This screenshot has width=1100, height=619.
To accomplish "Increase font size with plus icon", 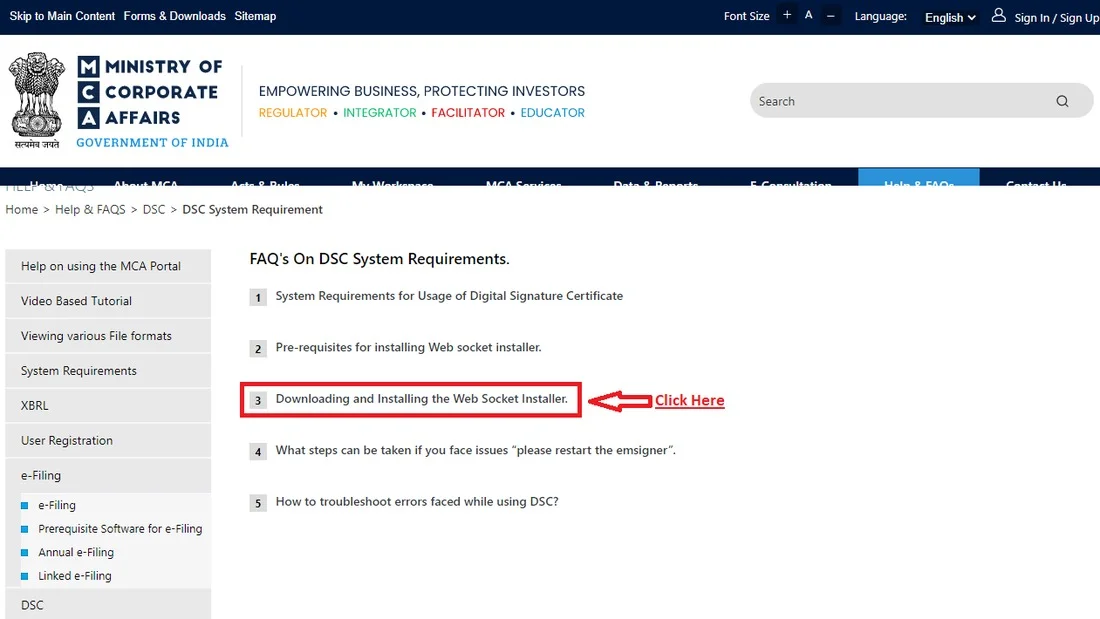I will [787, 15].
